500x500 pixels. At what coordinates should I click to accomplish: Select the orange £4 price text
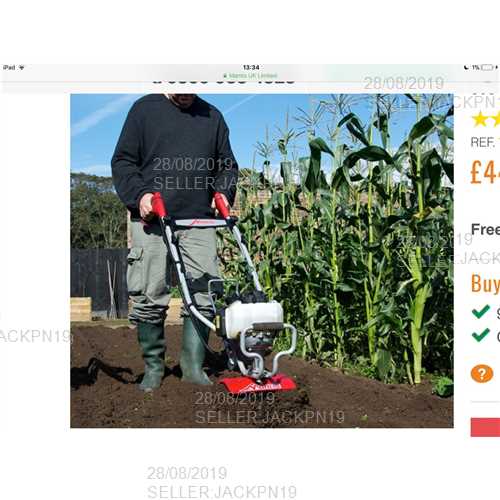[x=485, y=172]
